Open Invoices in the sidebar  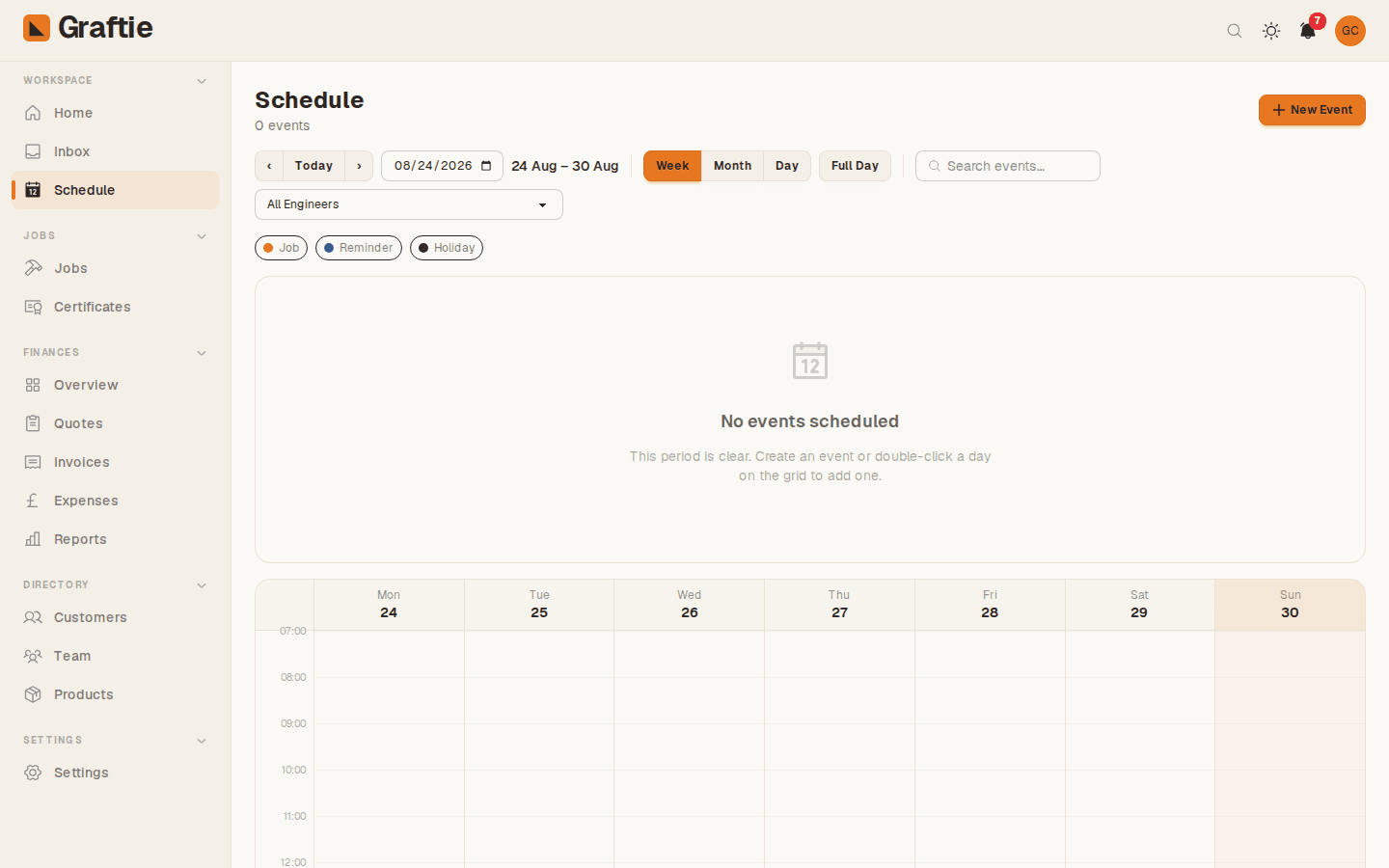point(116,462)
